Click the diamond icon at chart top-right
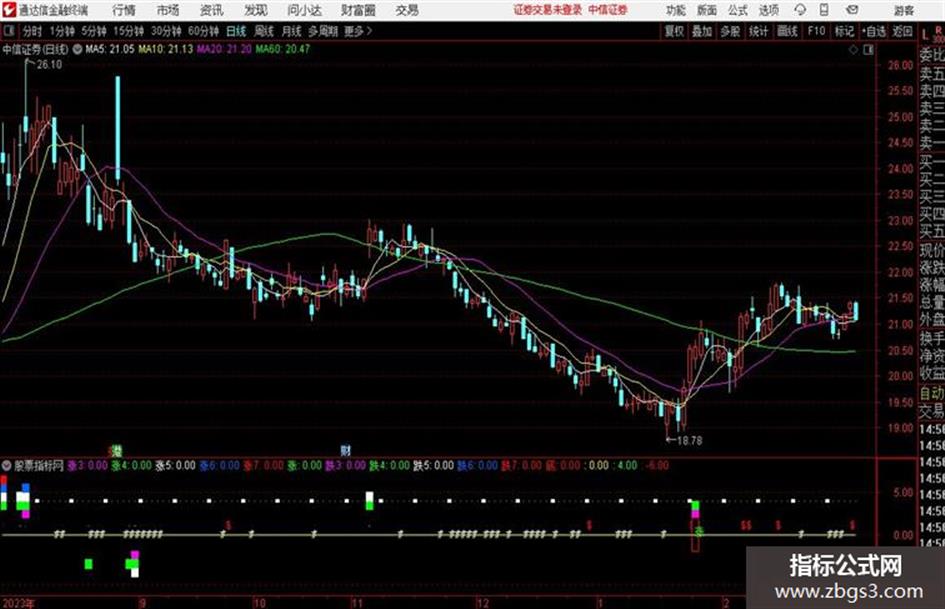This screenshot has height=609, width=945. tap(853, 50)
